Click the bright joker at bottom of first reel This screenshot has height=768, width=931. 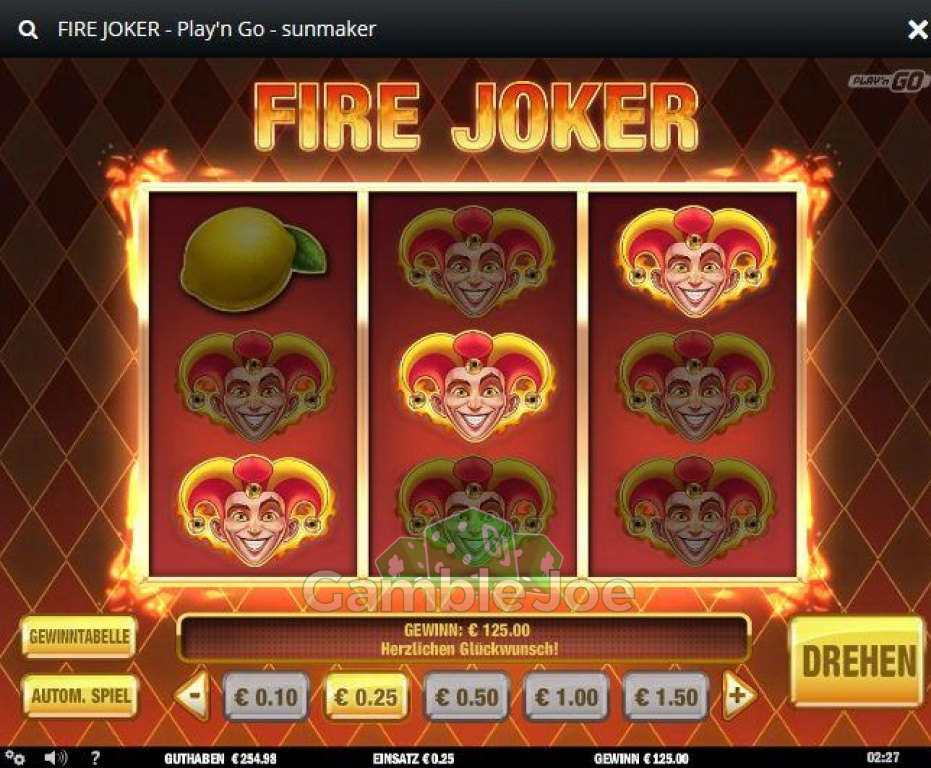255,510
